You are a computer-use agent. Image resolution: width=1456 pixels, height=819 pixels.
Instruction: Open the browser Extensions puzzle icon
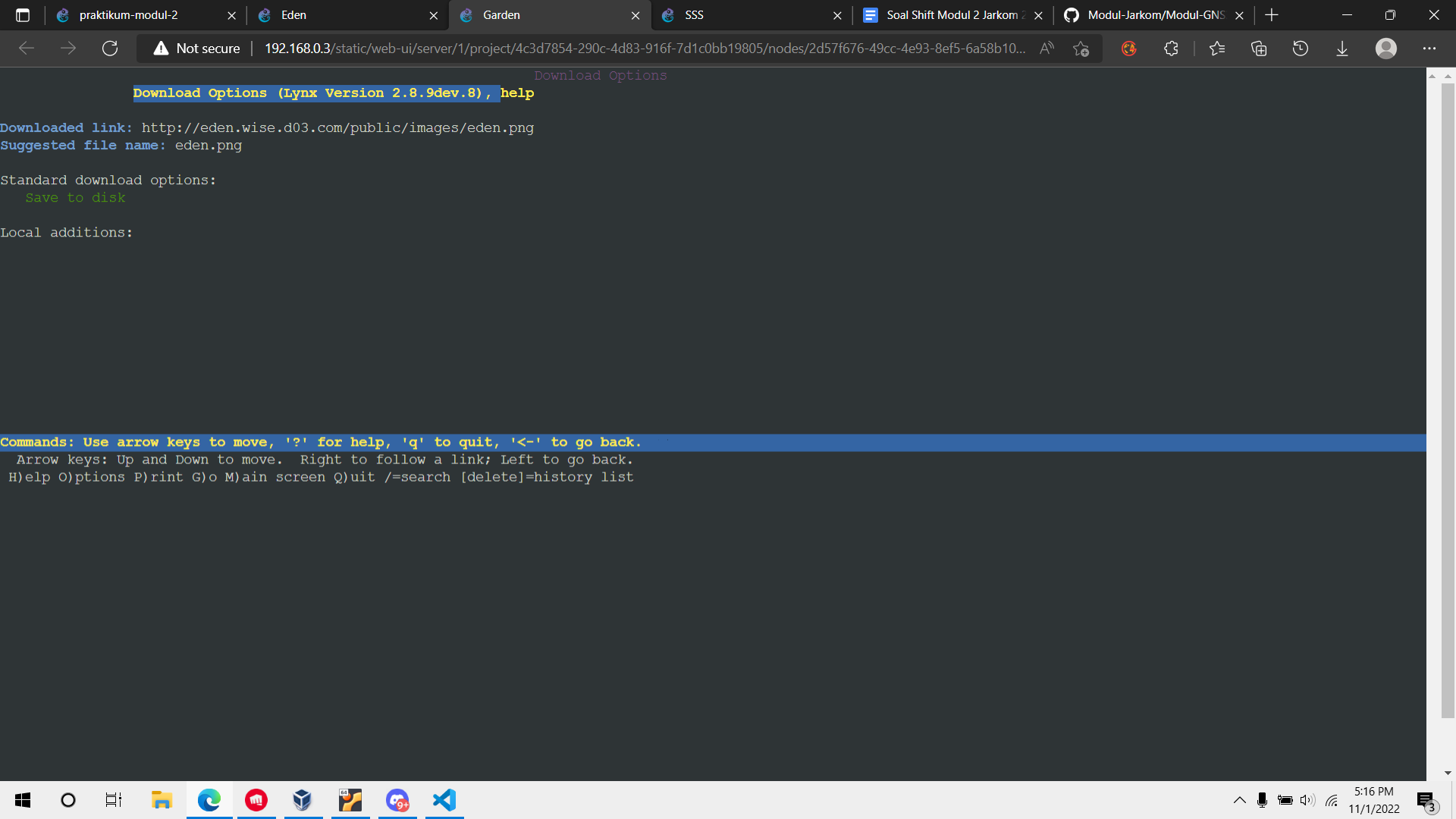(x=1171, y=49)
